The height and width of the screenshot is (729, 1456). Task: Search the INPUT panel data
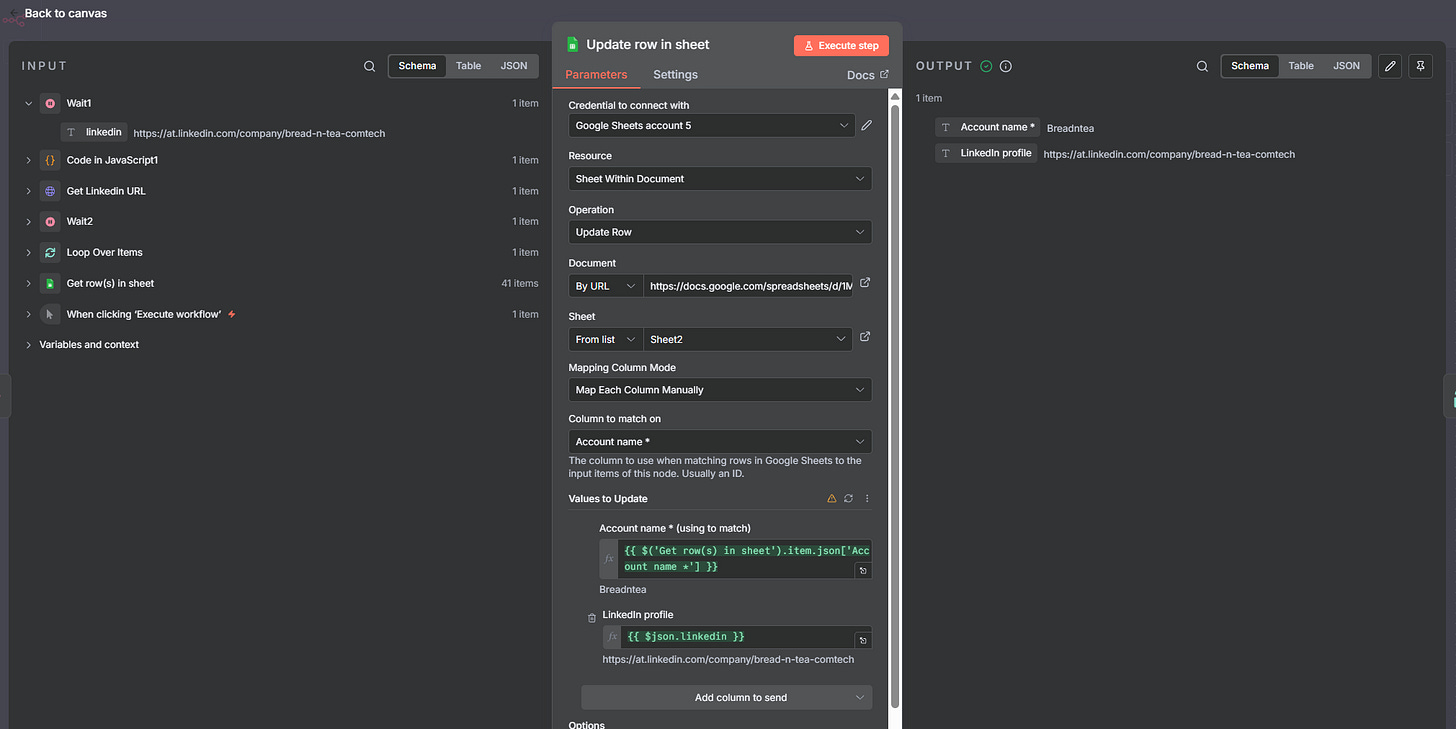tap(370, 66)
